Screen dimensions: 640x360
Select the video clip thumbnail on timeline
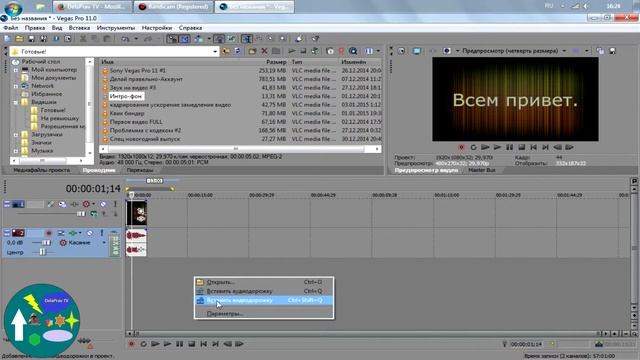136,213
